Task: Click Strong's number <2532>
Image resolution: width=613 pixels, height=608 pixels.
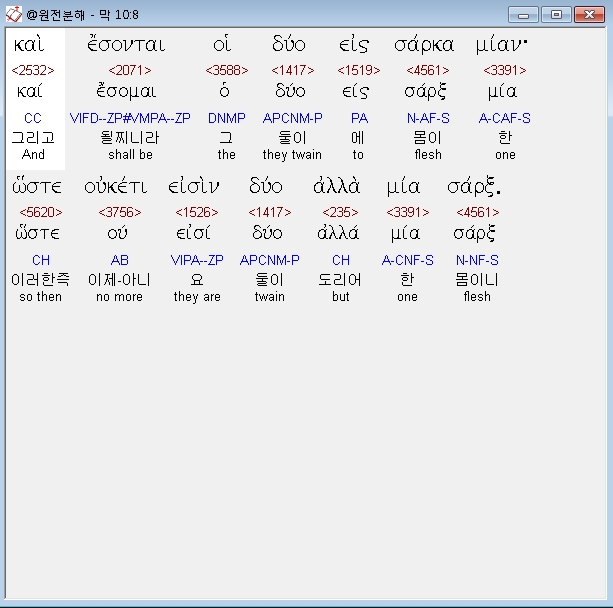Action: 33,70
